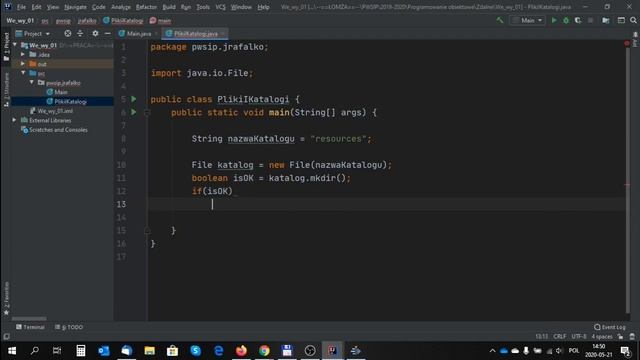Expand the out folder
Image resolution: width=640 pixels, height=360 pixels.
tap(23, 64)
